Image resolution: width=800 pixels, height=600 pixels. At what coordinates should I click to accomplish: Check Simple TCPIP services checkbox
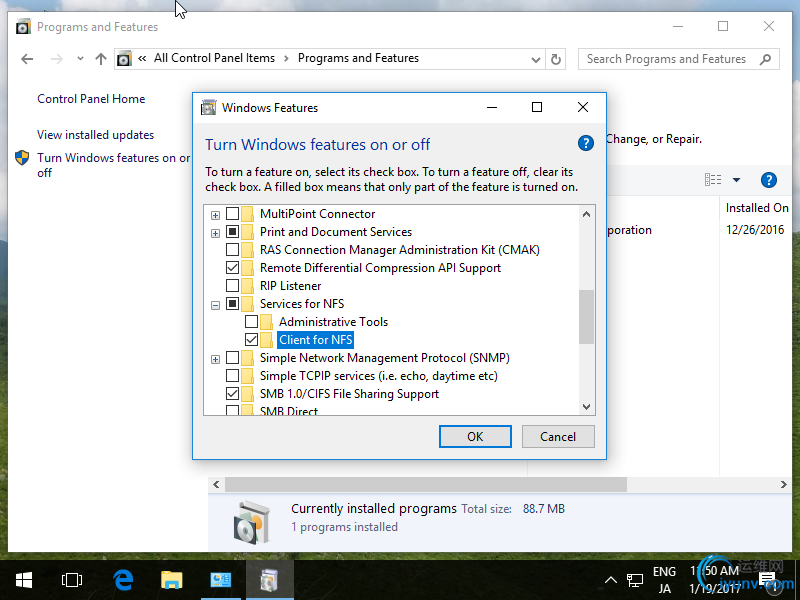point(232,376)
